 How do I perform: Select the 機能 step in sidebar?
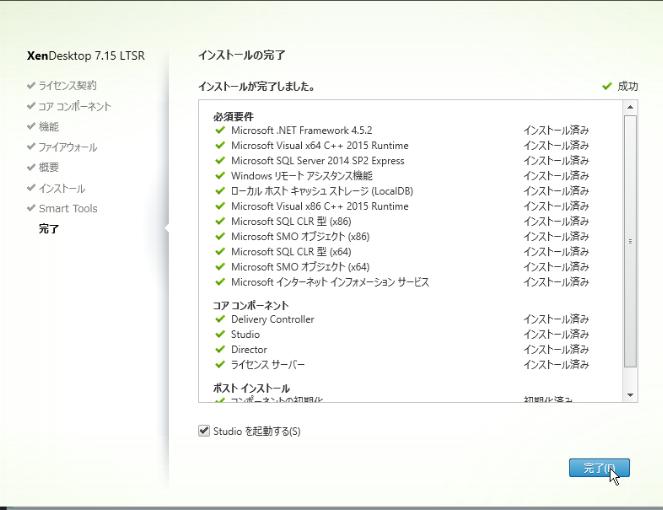point(49,126)
